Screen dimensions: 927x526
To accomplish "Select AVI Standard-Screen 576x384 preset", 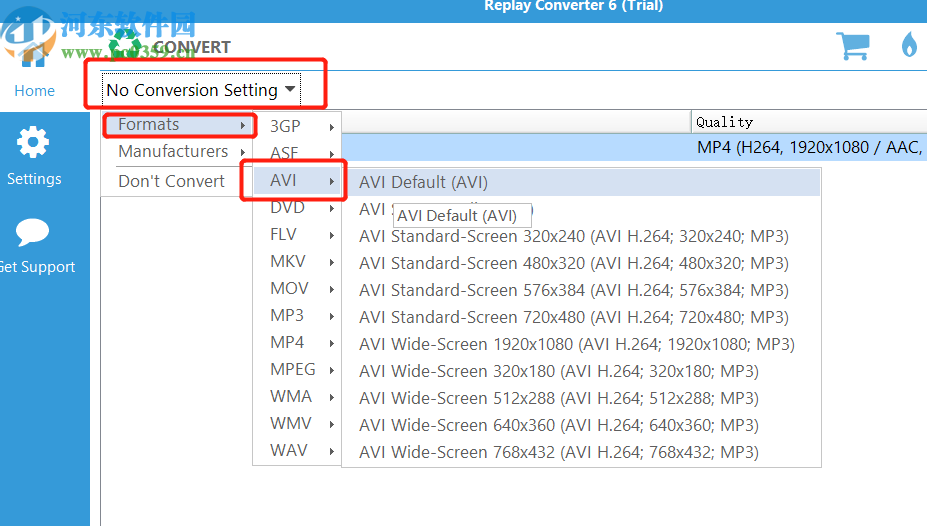I will tap(581, 290).
